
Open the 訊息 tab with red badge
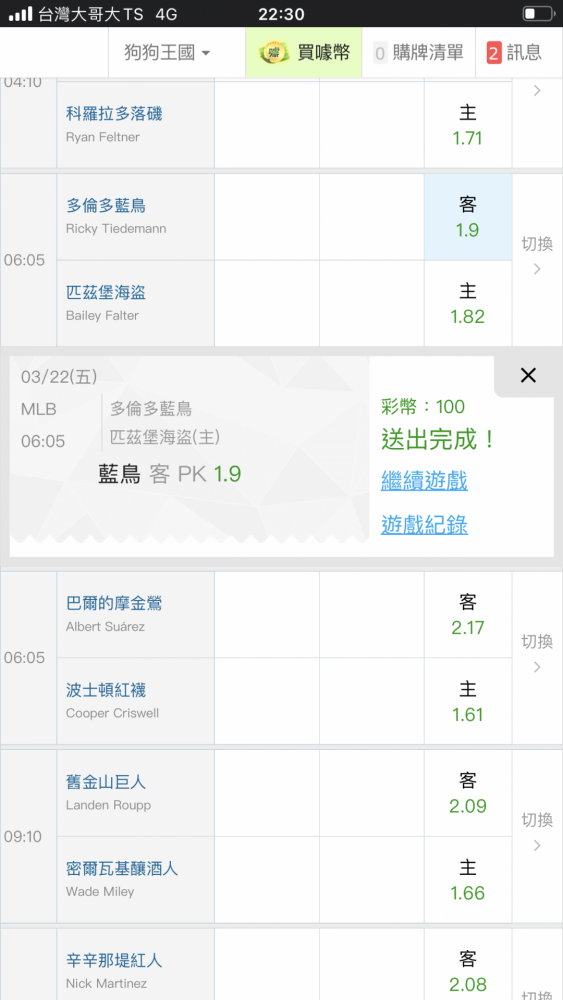(x=514, y=53)
